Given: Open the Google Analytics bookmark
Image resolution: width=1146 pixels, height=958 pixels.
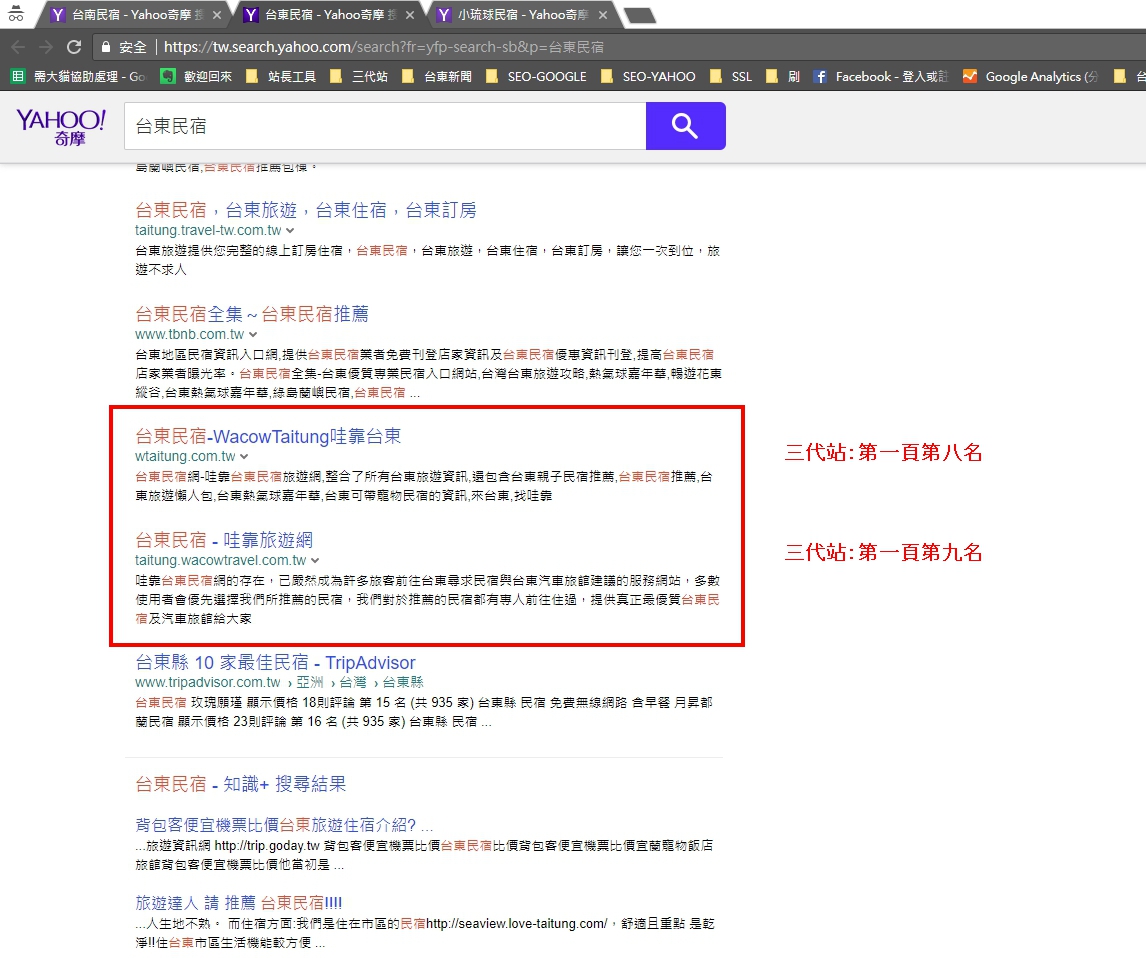Looking at the screenshot, I should tap(1031, 76).
